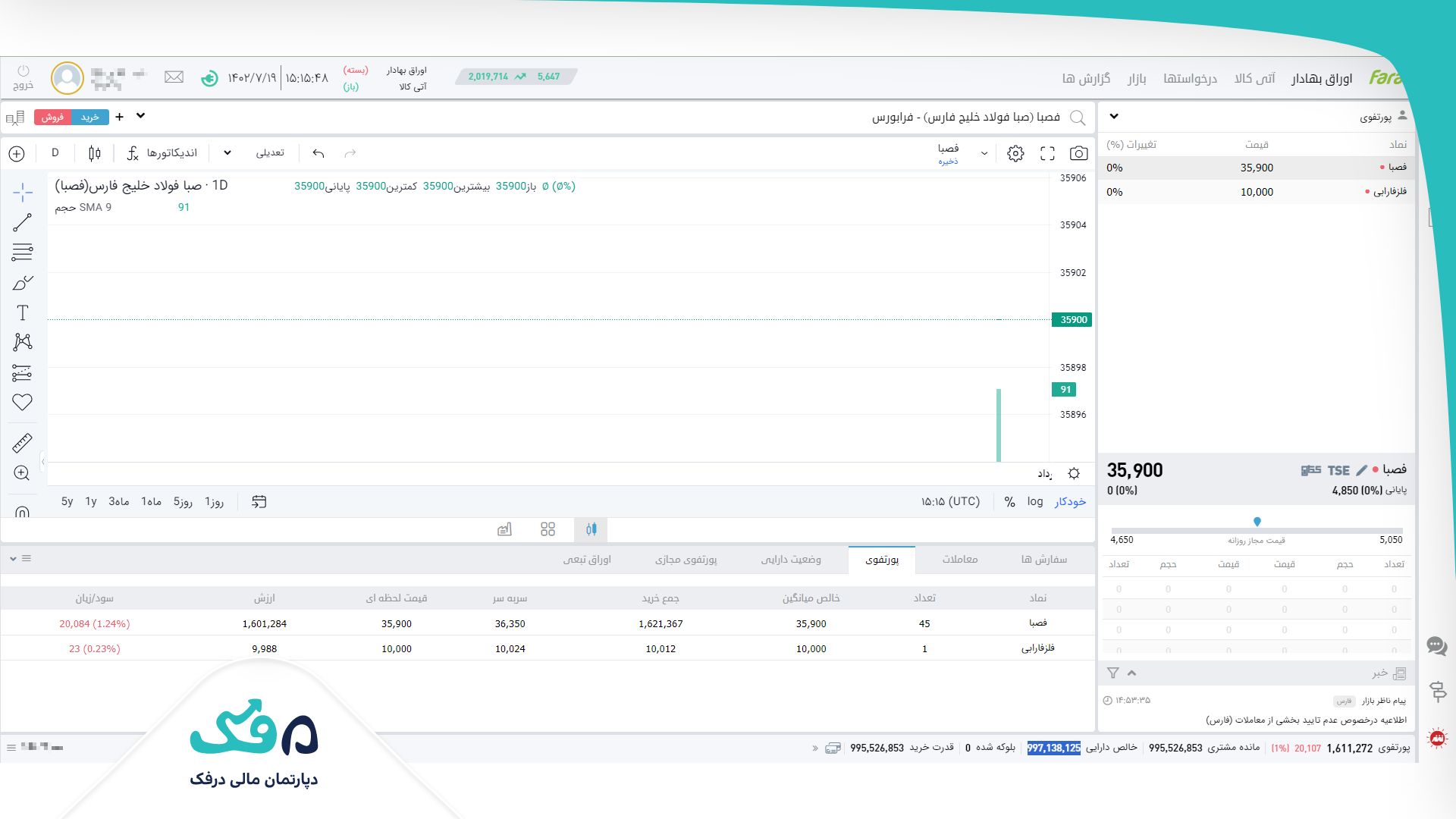Image resolution: width=1456 pixels, height=819 pixels.
Task: Select the crosshair cursor tool
Action: (x=23, y=193)
